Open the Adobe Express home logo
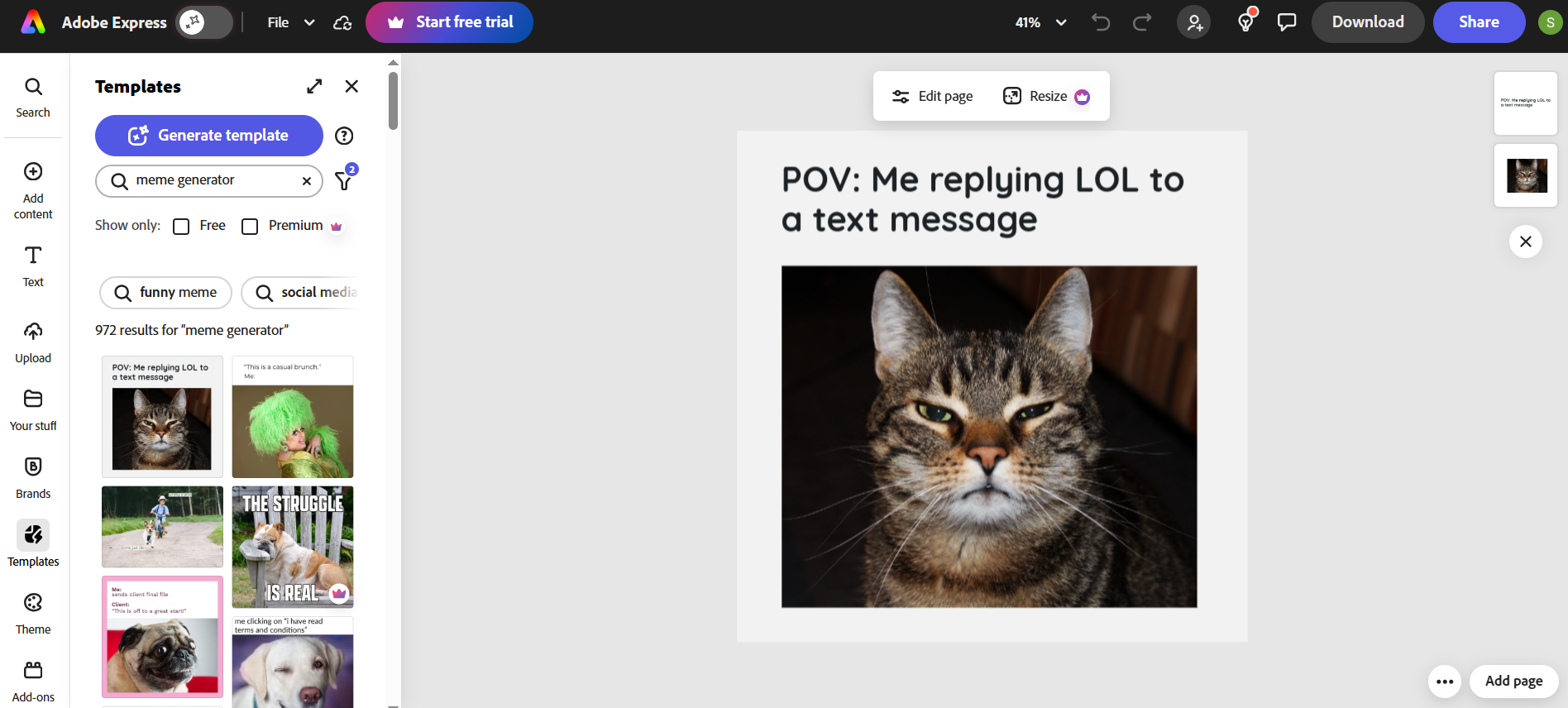Viewport: 1568px width, 708px height. [33, 22]
